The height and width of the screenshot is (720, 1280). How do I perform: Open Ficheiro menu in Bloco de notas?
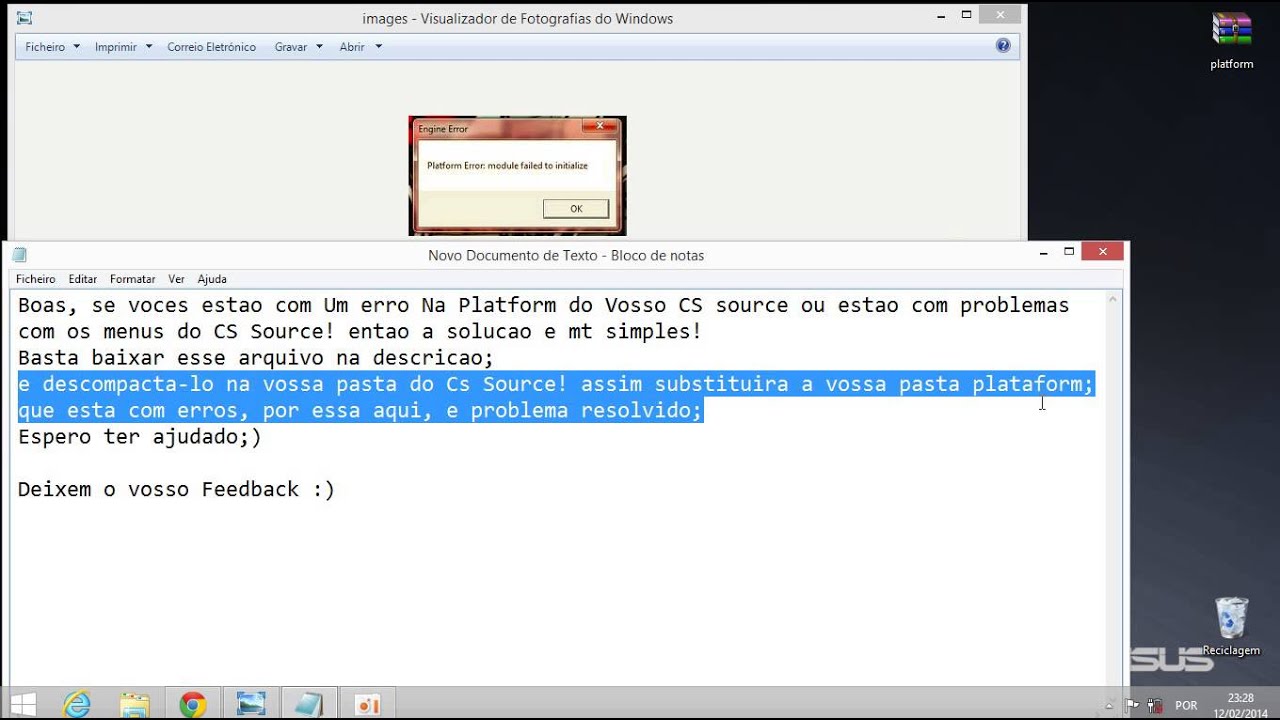point(36,279)
